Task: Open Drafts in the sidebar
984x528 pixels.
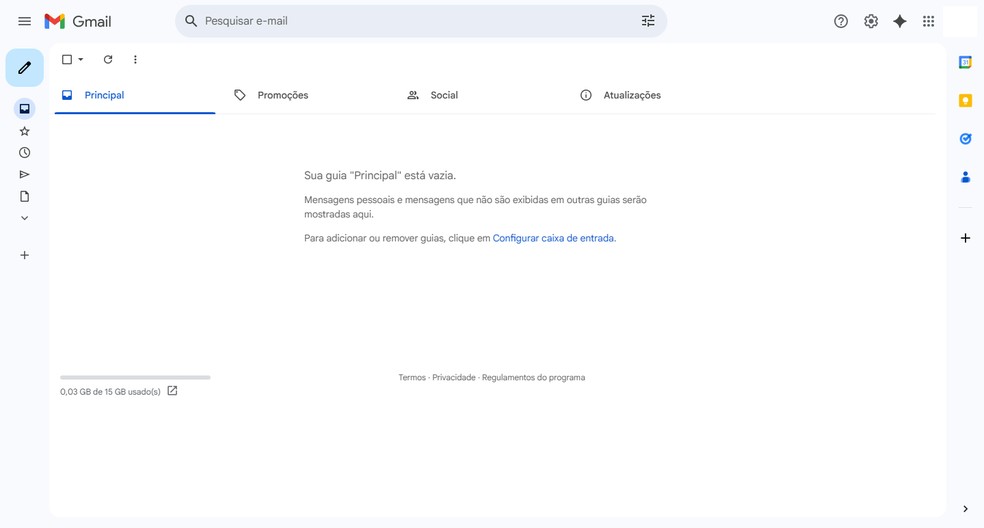Action: point(24,197)
